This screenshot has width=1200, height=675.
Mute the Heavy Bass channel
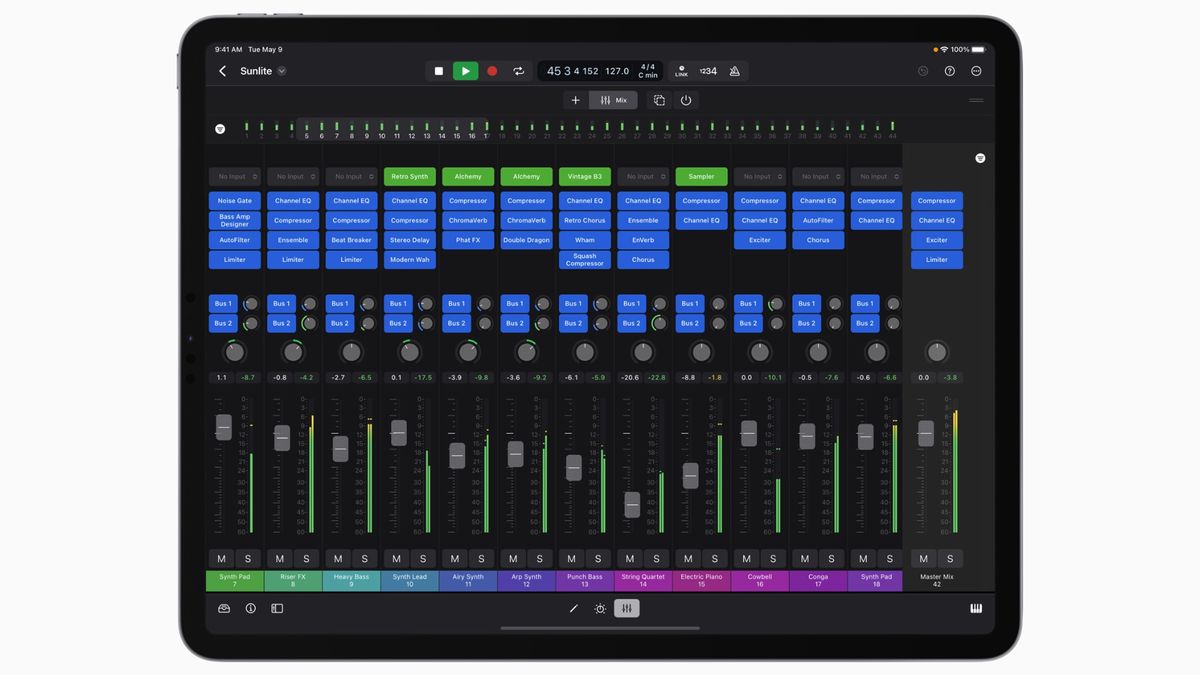click(x=338, y=558)
